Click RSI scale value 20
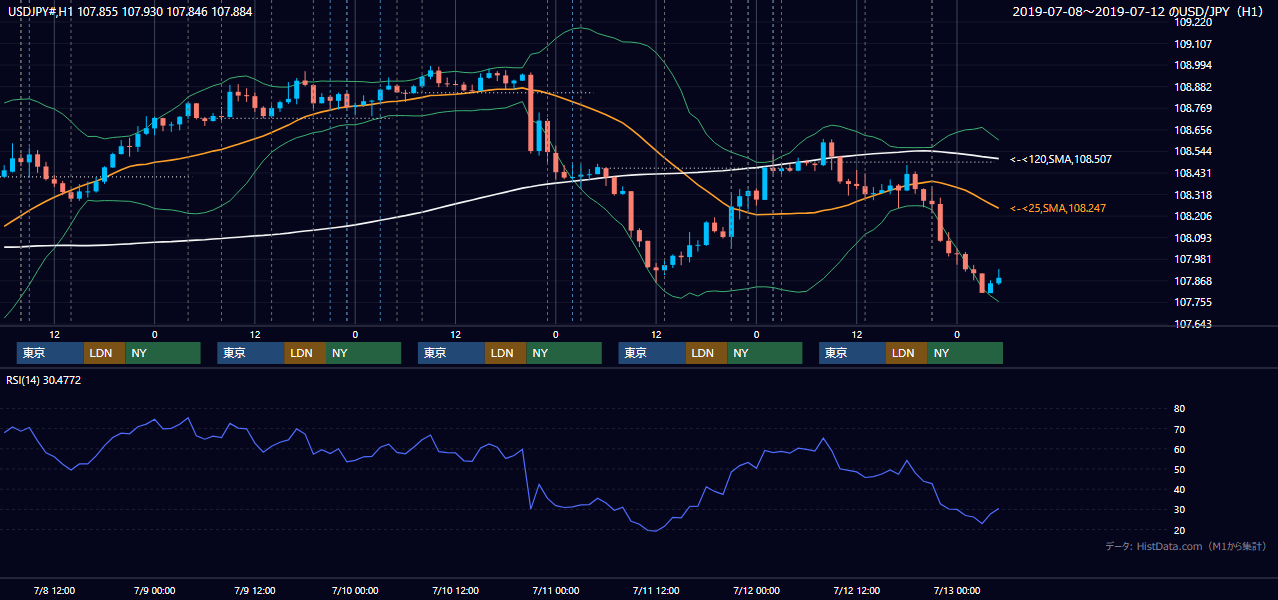Image resolution: width=1278 pixels, height=600 pixels. [1179, 530]
